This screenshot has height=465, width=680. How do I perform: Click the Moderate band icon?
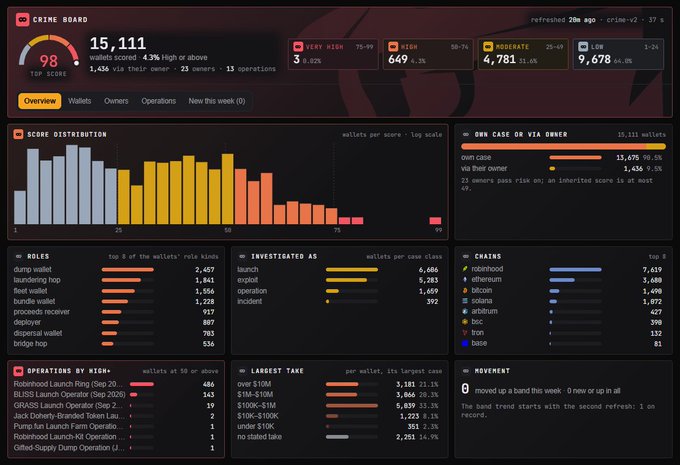pos(488,46)
